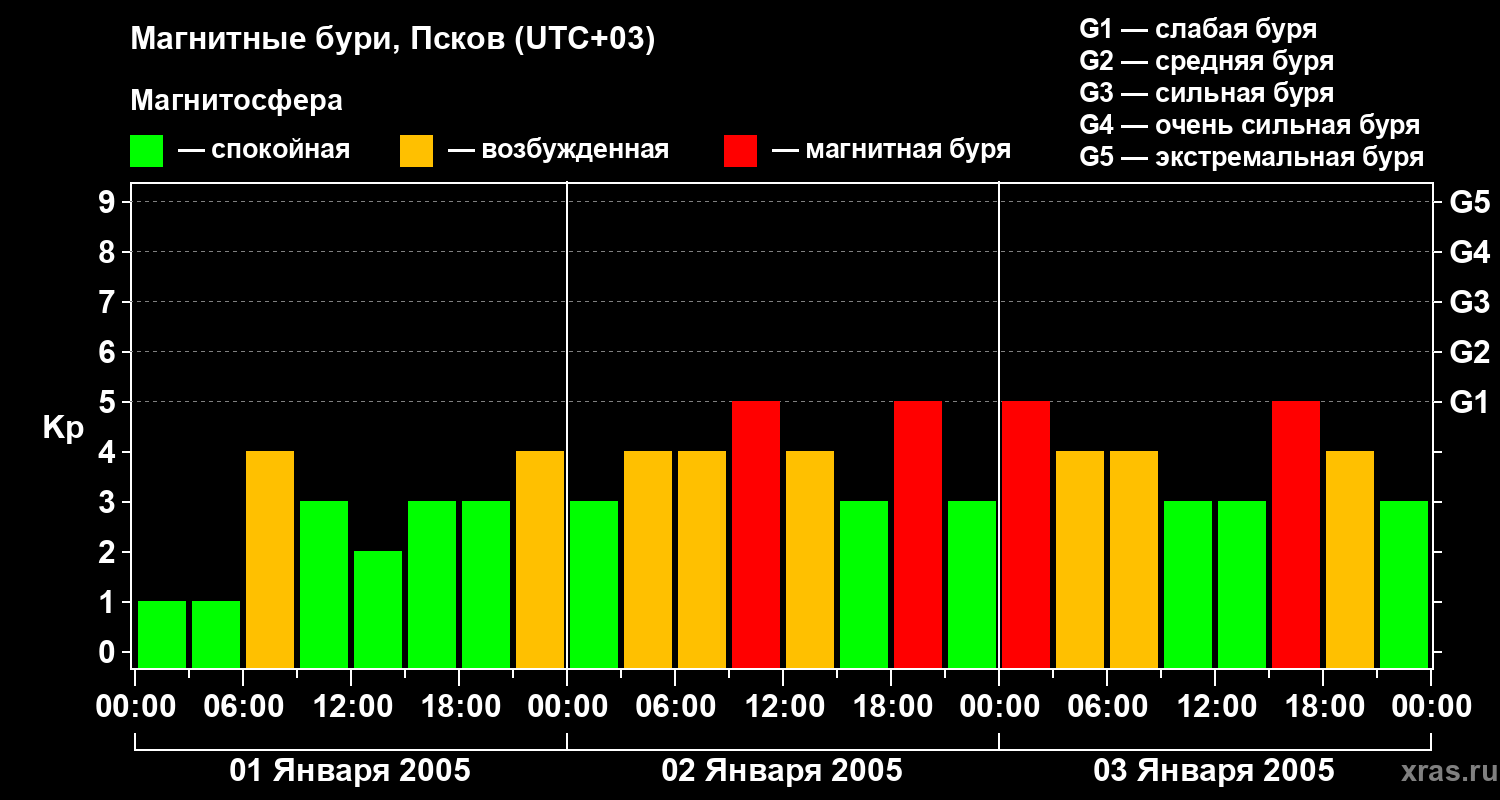Click the first orange bar on 01 Января
Viewport: 1500px width, 800px height.
[x=270, y=558]
